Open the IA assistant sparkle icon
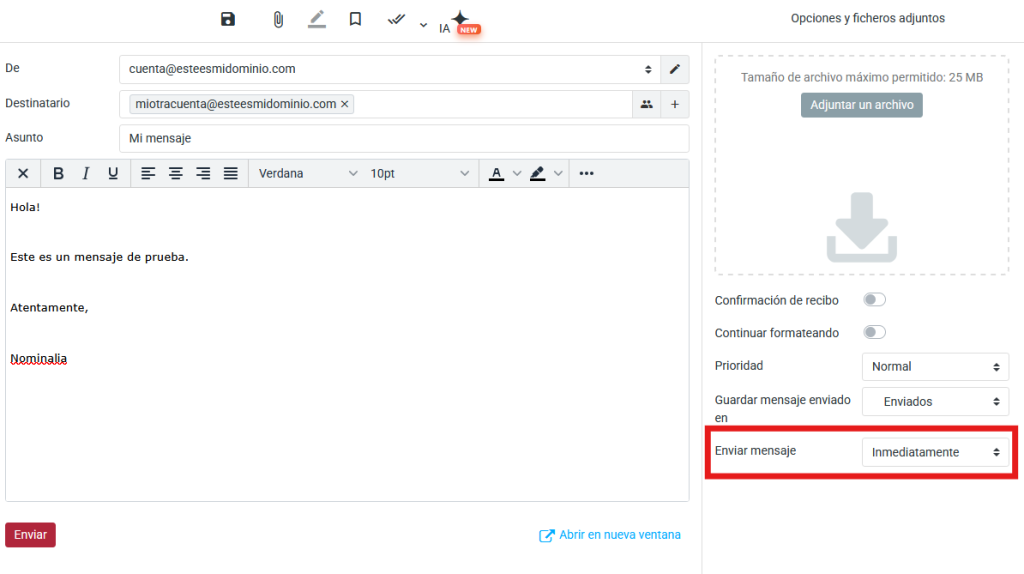The height and width of the screenshot is (574, 1024). (x=460, y=22)
